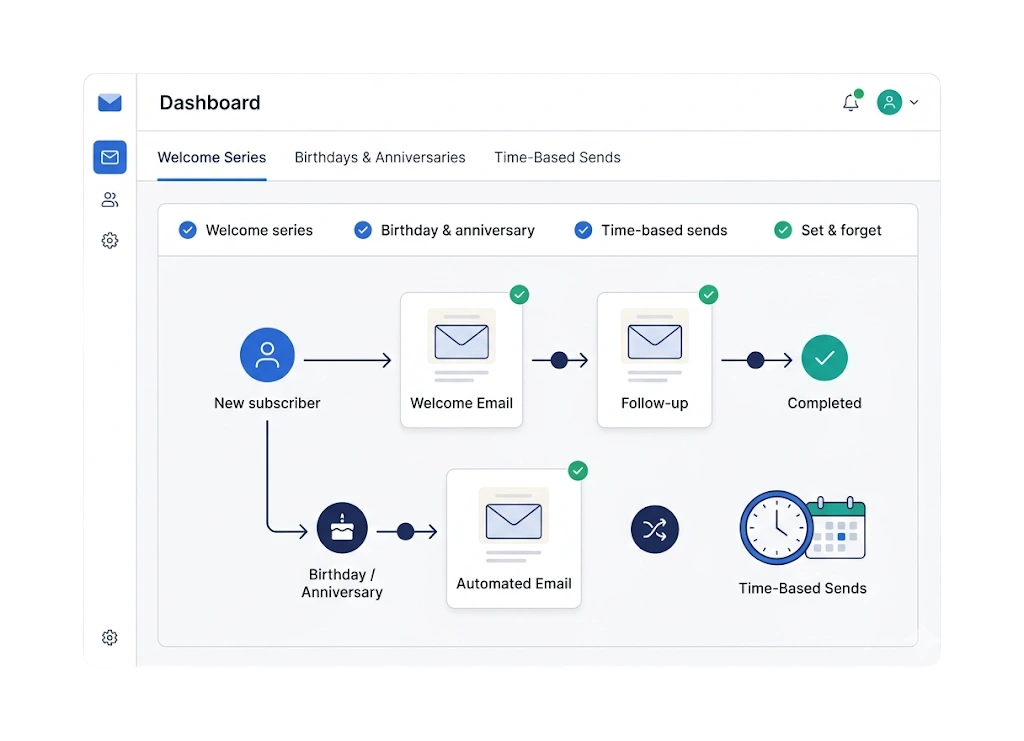1024x741 pixels.
Task: Open the Welcome Email card
Action: click(x=461, y=360)
